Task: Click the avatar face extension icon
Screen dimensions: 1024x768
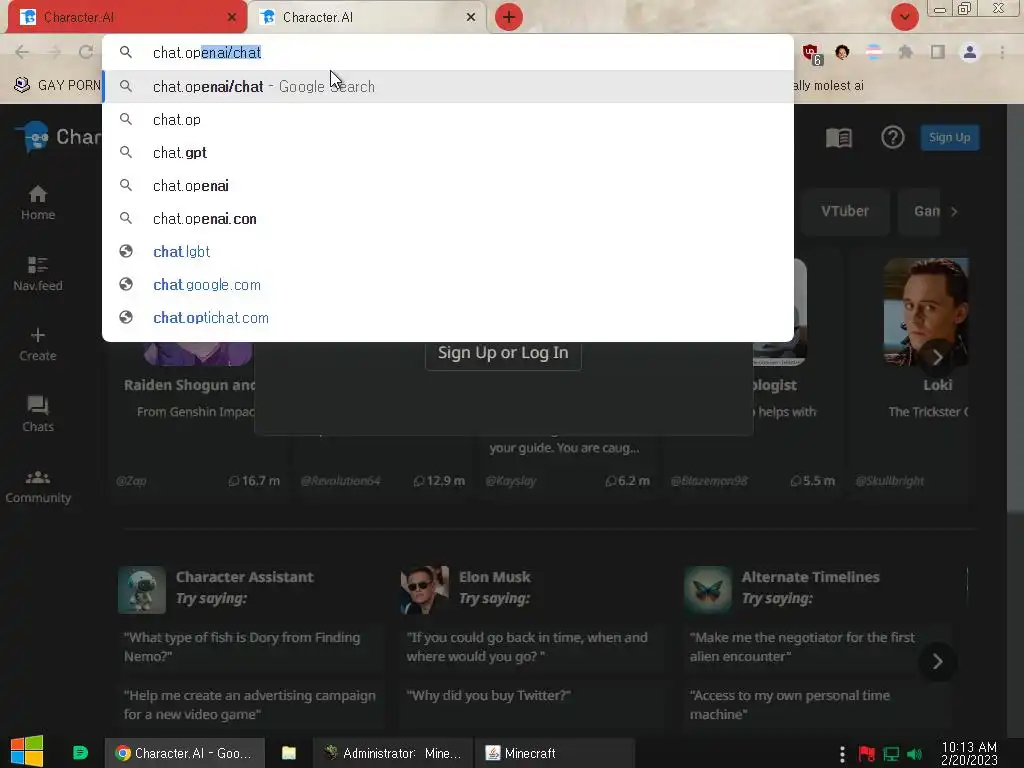Action: (842, 52)
